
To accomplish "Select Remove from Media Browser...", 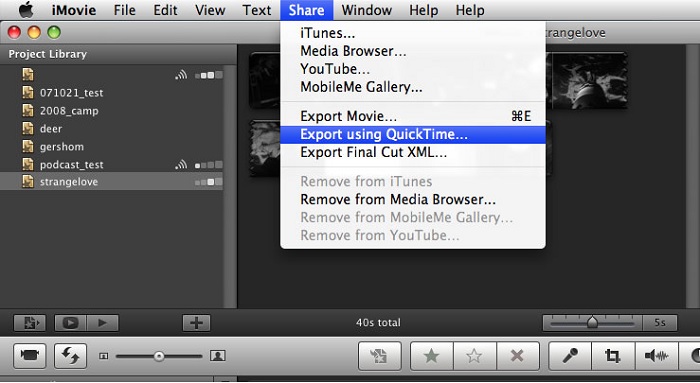I will pos(412,200).
